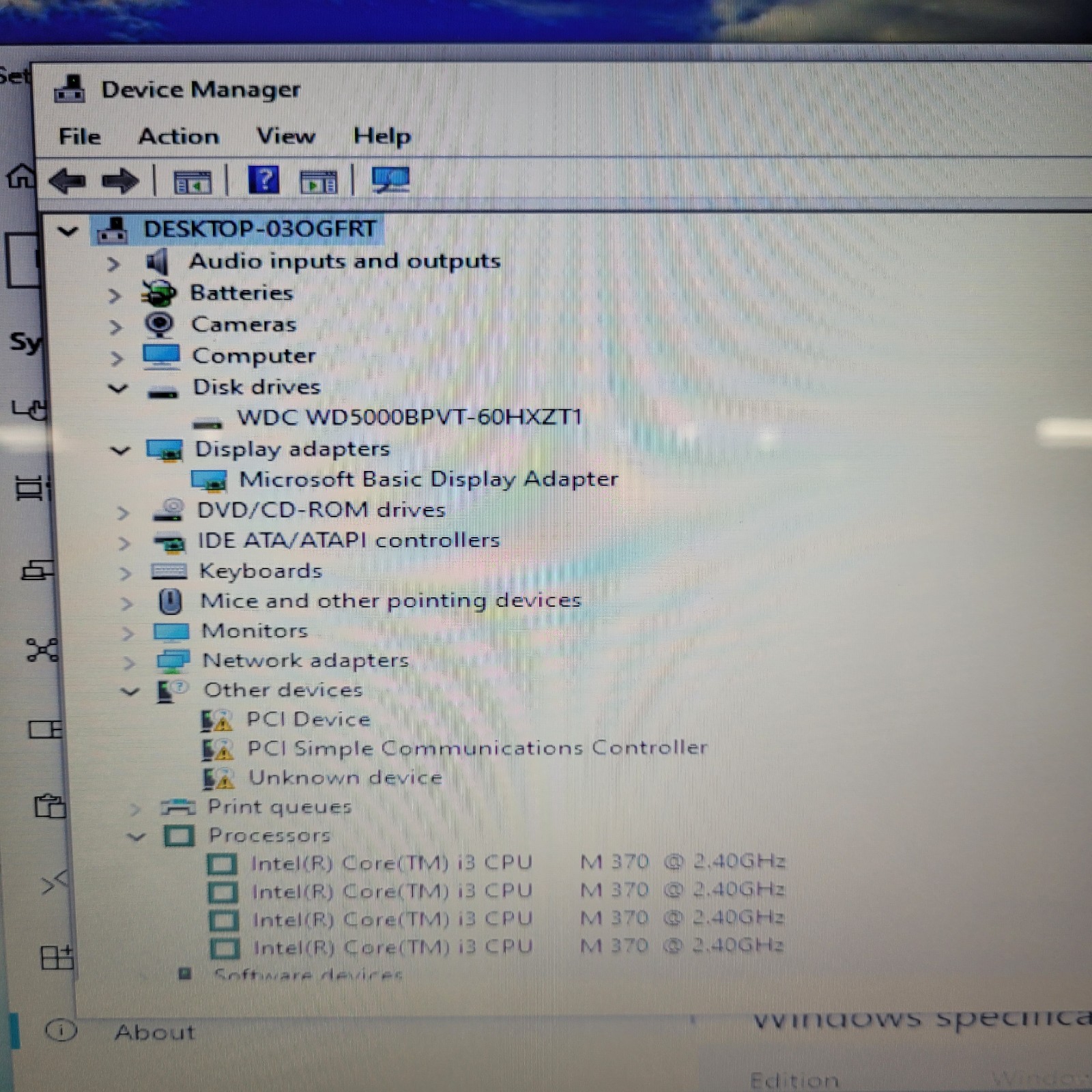Collapse the Other devices chevron
The height and width of the screenshot is (1092, 1092).
pyautogui.click(x=130, y=691)
